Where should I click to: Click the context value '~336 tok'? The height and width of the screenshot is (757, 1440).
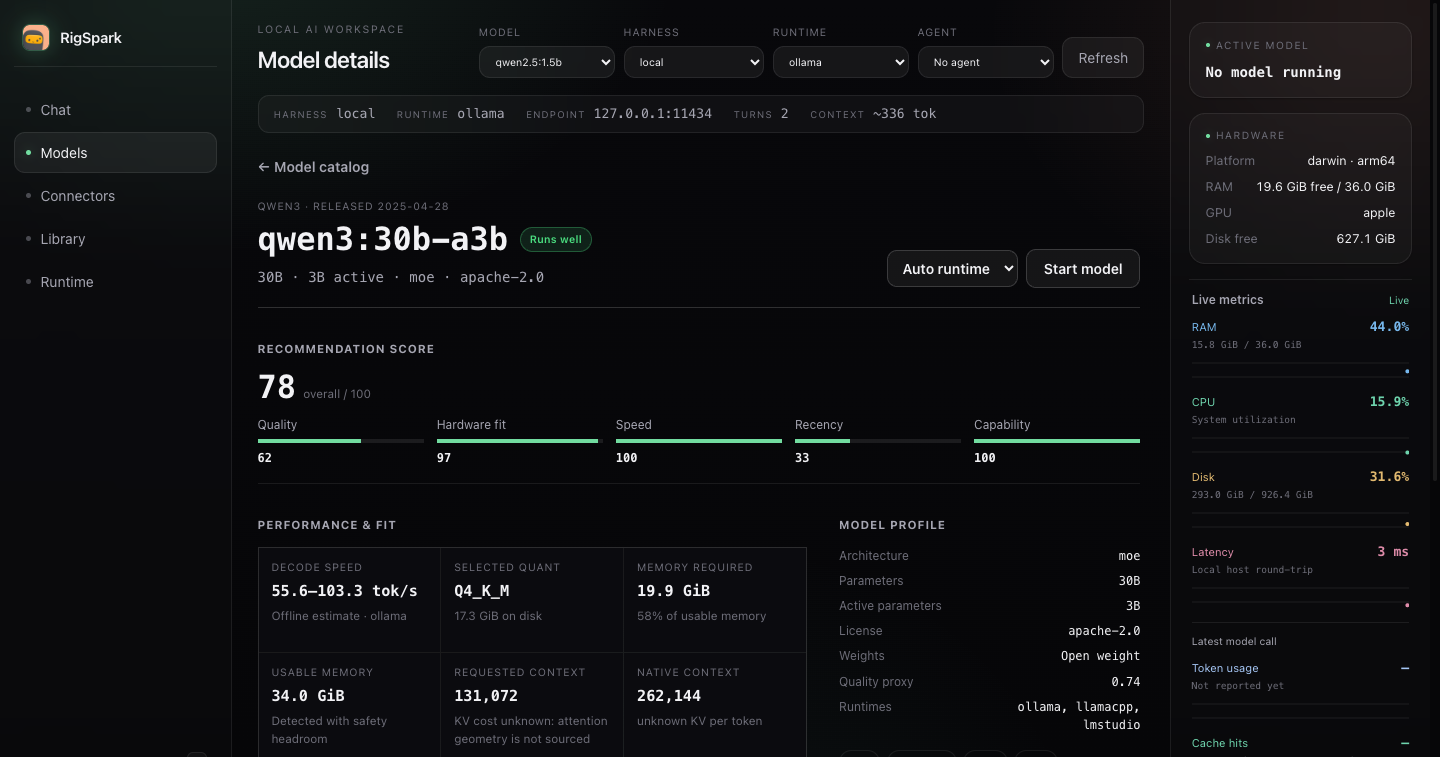[x=905, y=114]
